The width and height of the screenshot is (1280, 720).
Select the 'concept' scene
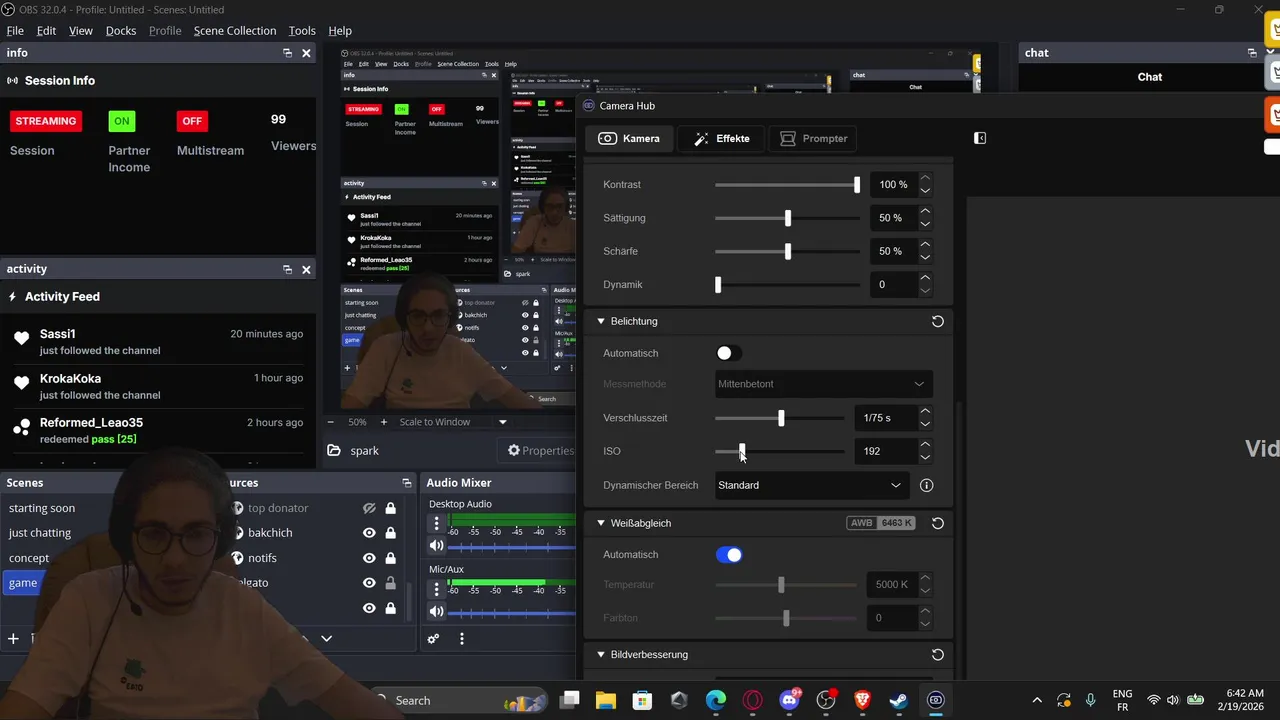click(29, 558)
